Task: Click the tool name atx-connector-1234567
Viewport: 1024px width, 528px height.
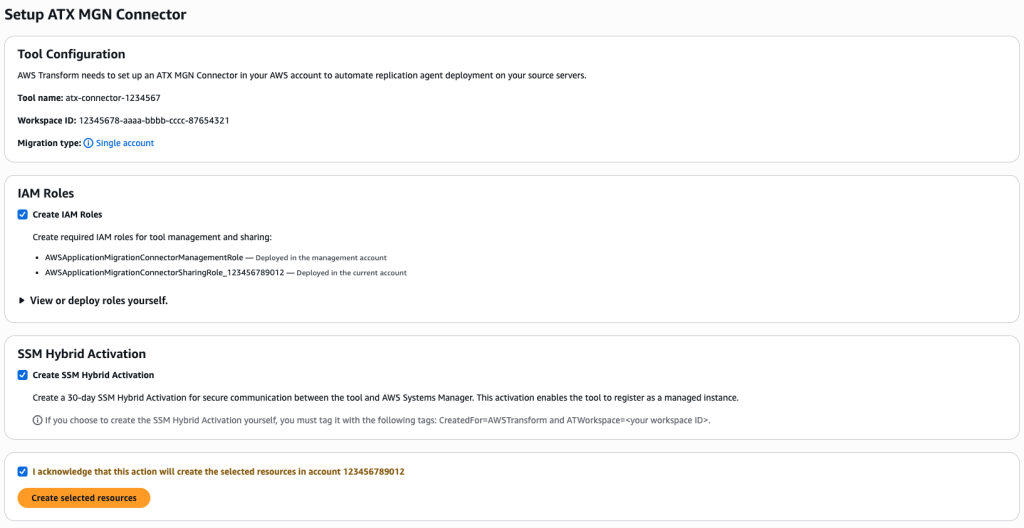Action: [113, 98]
